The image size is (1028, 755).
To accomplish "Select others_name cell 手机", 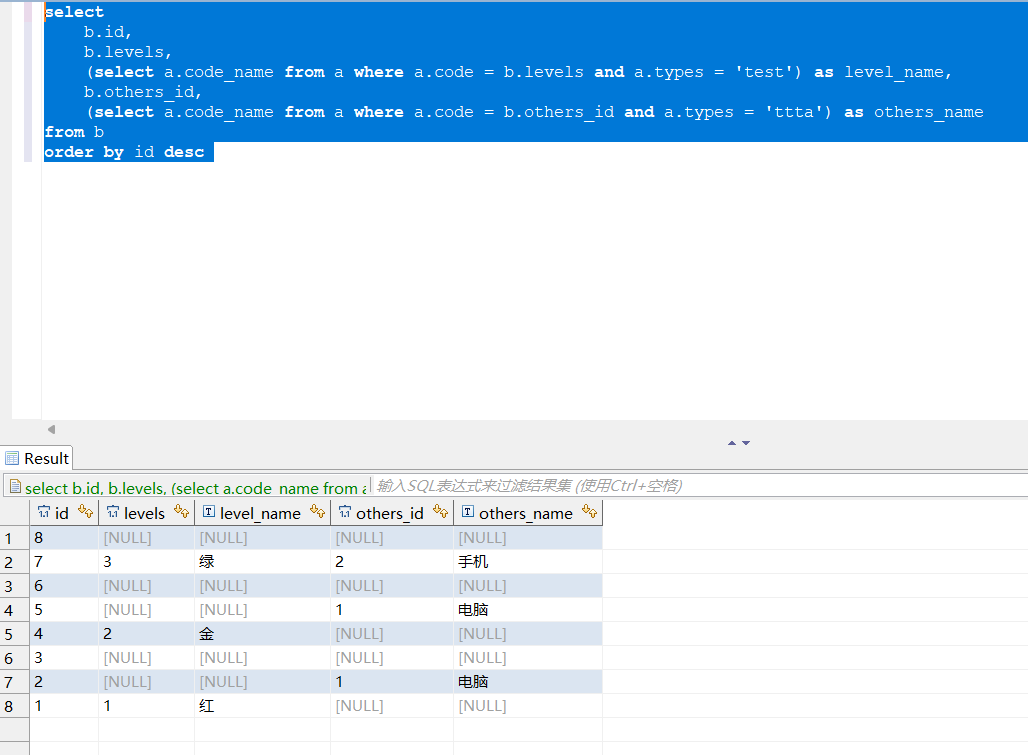I will point(528,562).
